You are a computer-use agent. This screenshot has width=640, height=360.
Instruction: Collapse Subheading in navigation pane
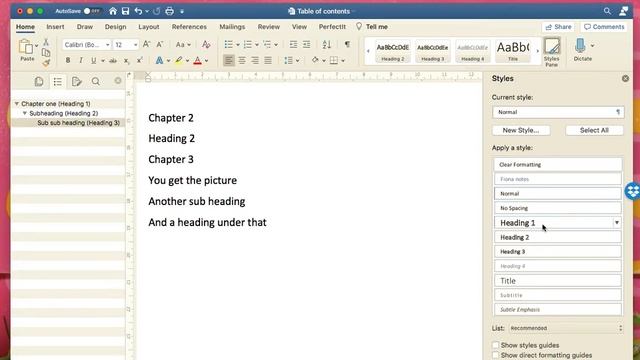(x=25, y=113)
